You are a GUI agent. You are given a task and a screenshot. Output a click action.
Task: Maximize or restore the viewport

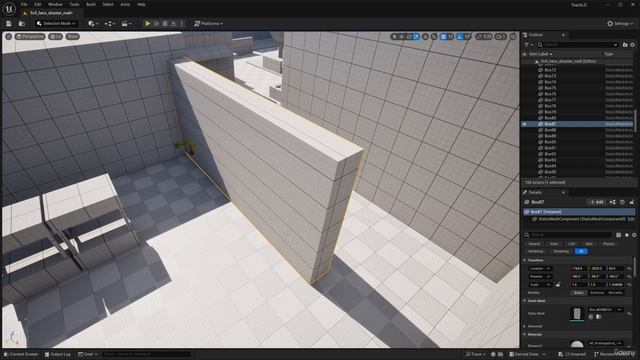click(x=513, y=37)
